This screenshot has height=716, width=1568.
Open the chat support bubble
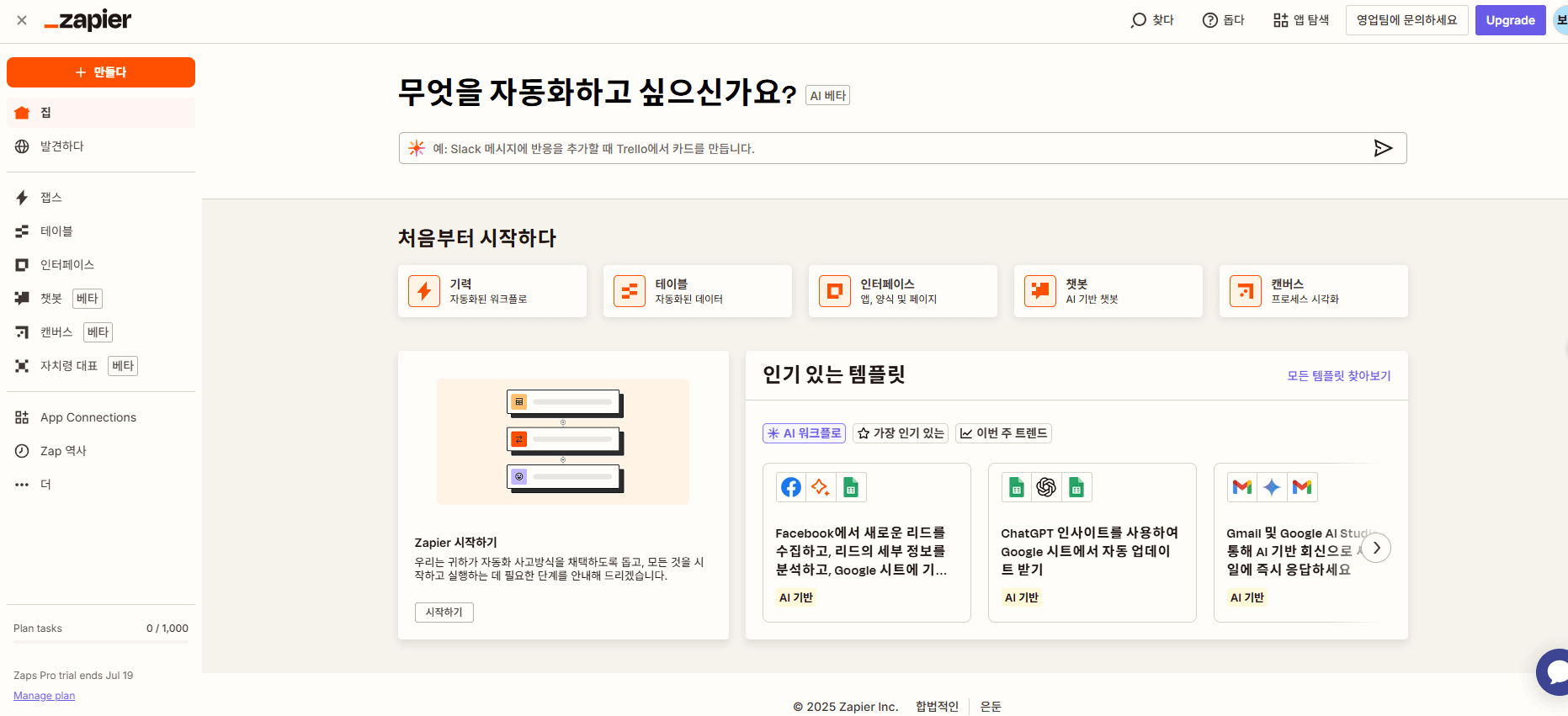point(1554,671)
